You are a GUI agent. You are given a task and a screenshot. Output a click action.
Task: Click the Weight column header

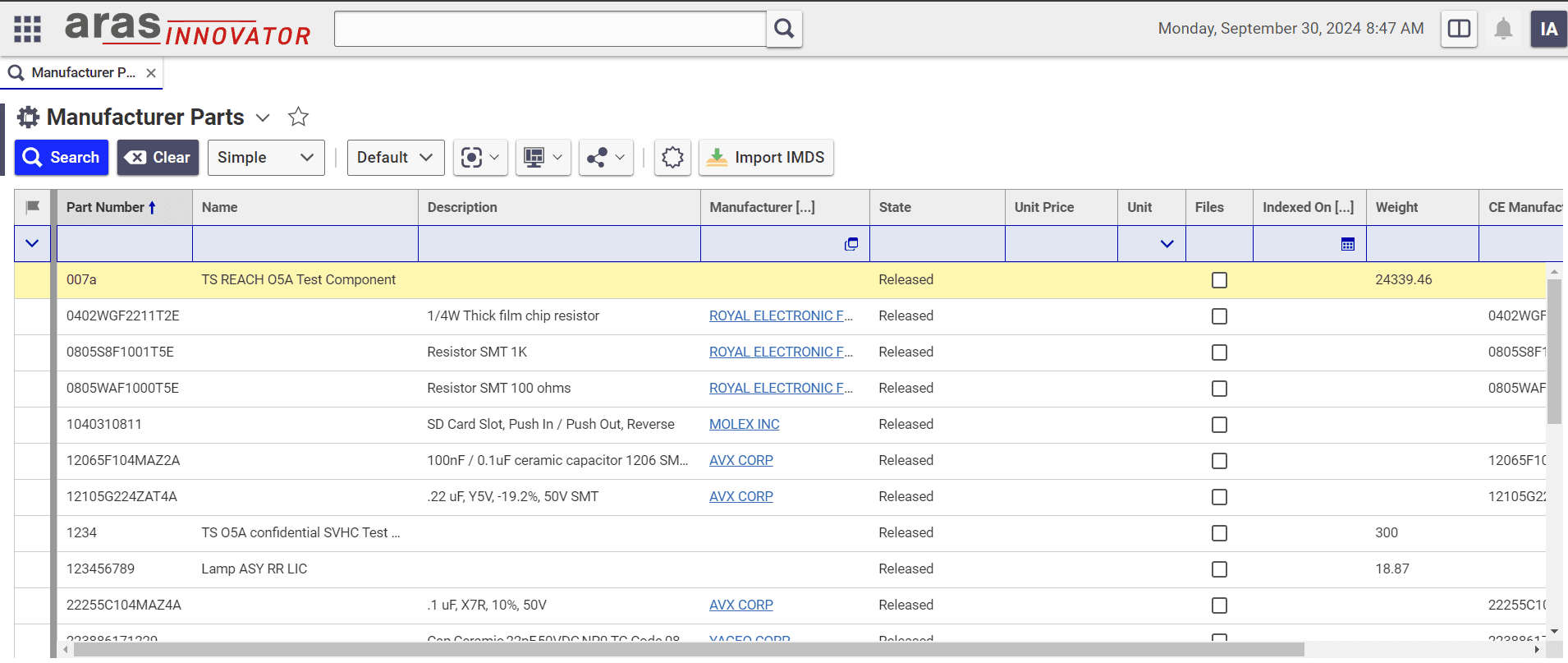(x=1423, y=207)
